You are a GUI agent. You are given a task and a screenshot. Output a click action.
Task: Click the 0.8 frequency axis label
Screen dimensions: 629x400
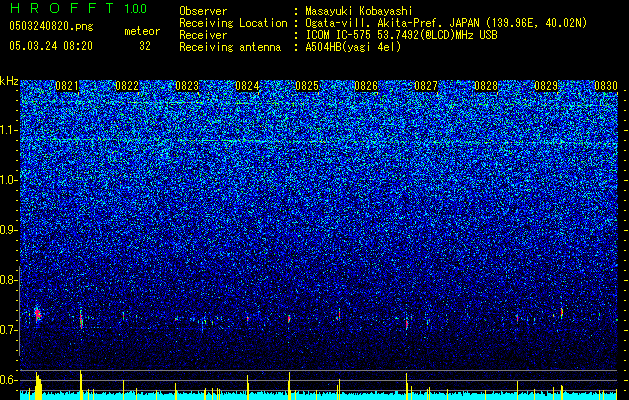[x=7, y=280]
